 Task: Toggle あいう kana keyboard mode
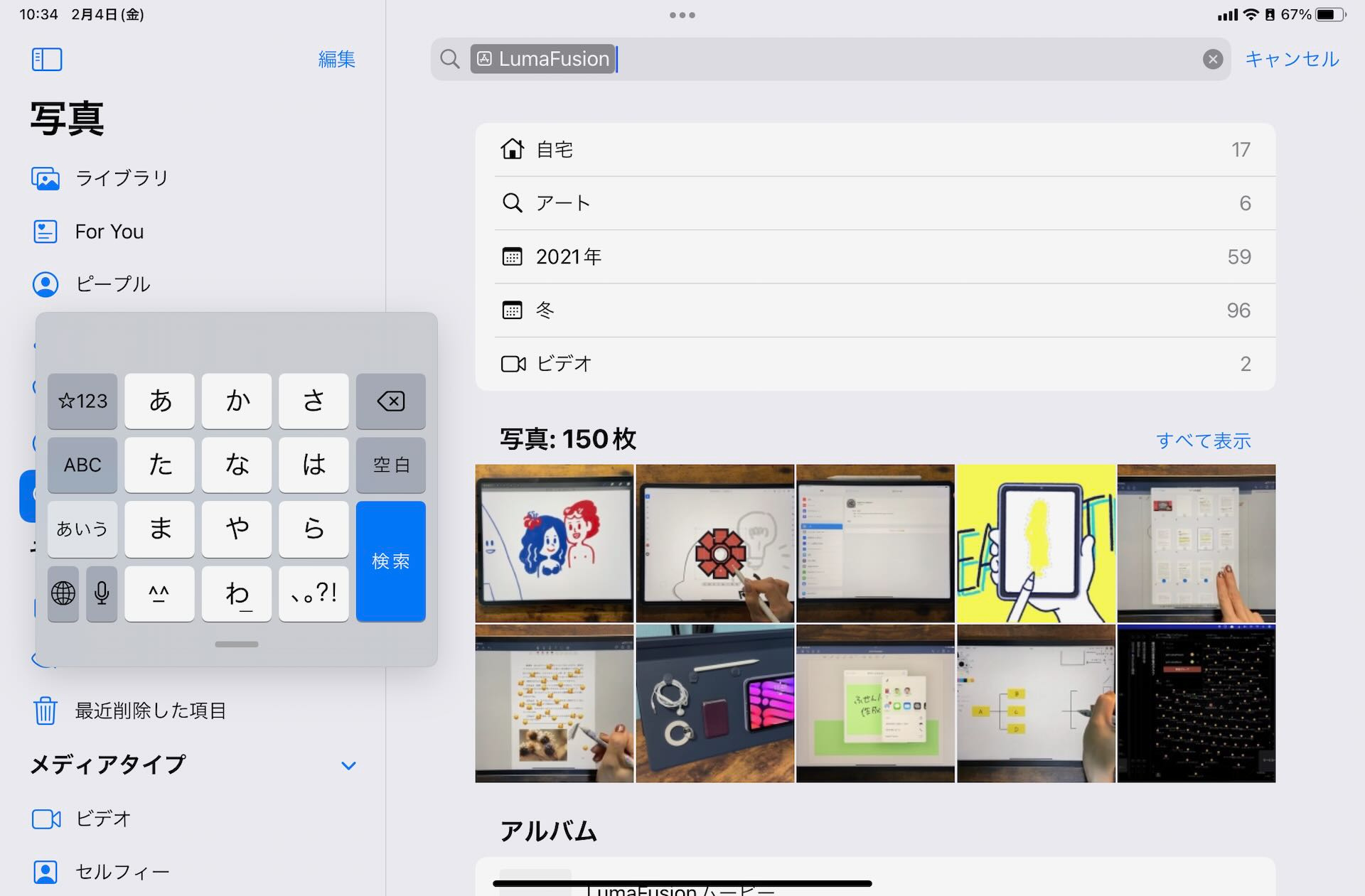pyautogui.click(x=82, y=529)
